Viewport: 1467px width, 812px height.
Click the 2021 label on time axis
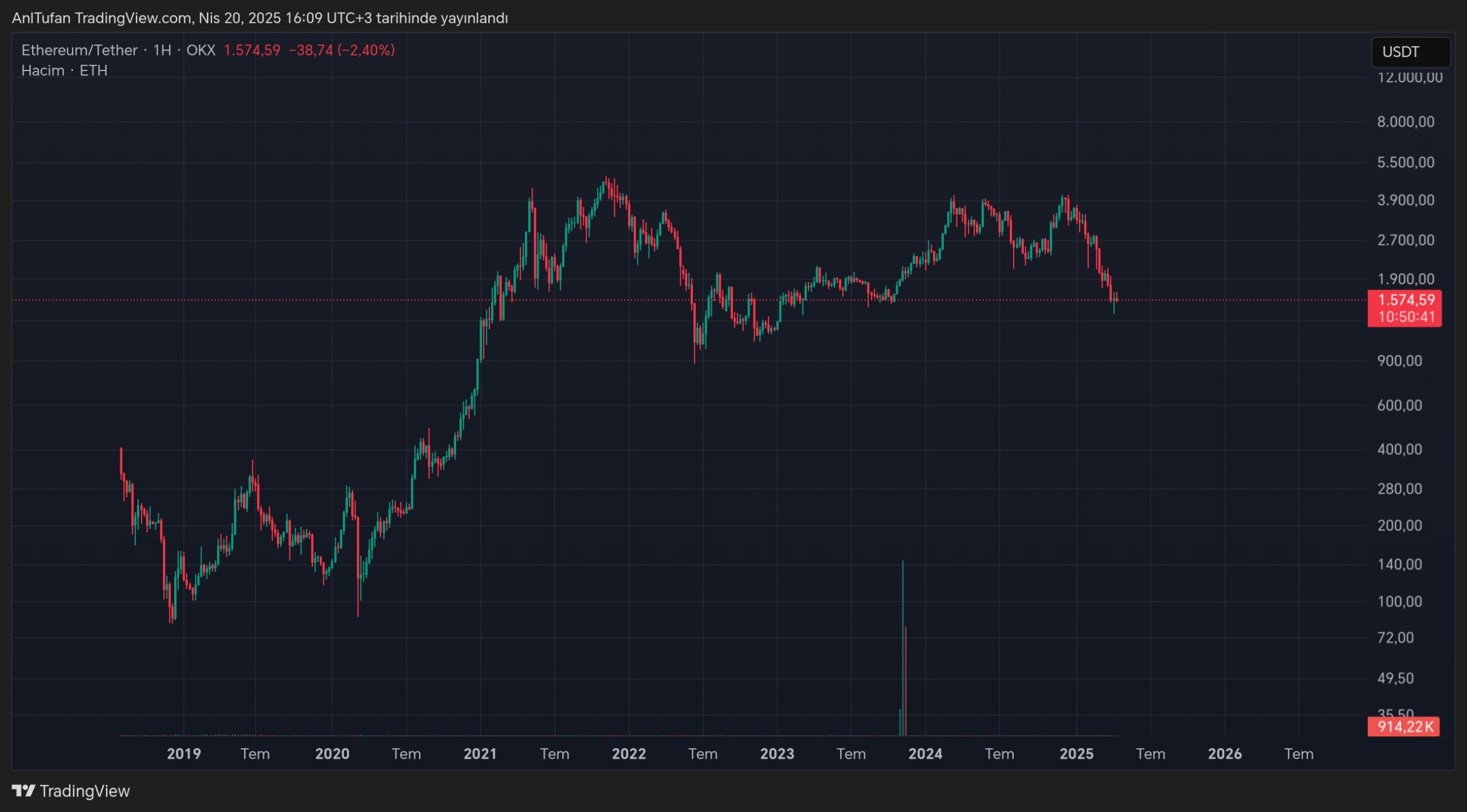(480, 754)
